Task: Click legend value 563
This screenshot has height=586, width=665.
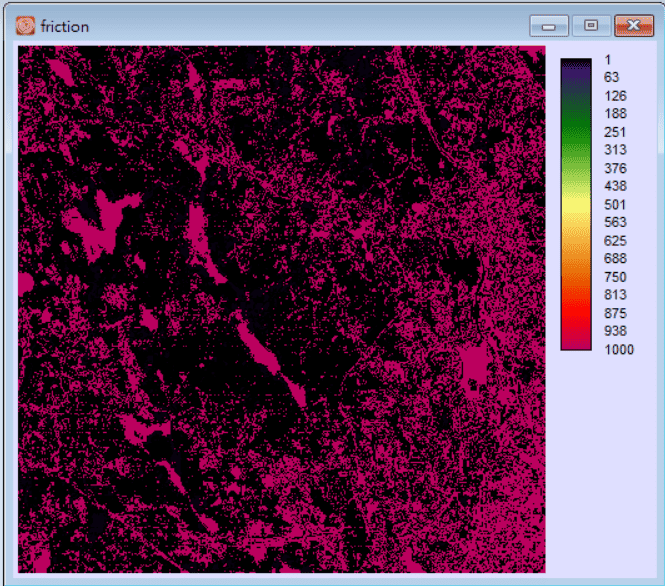Action: pyautogui.click(x=615, y=222)
